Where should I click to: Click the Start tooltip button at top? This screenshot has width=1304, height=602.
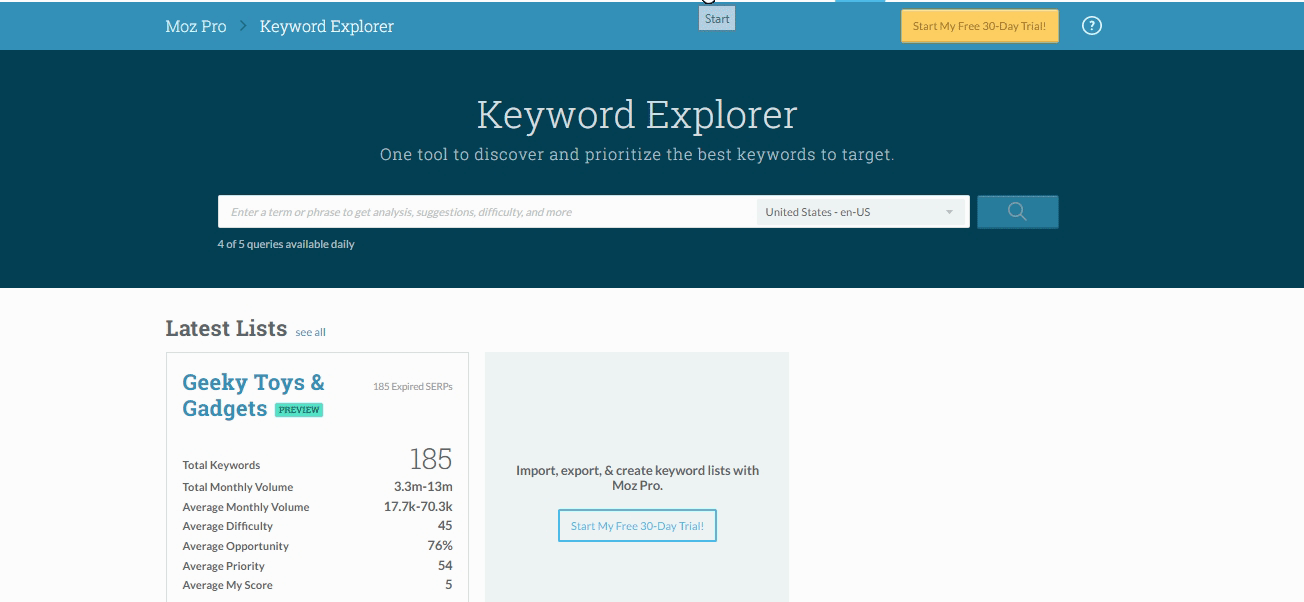(717, 18)
